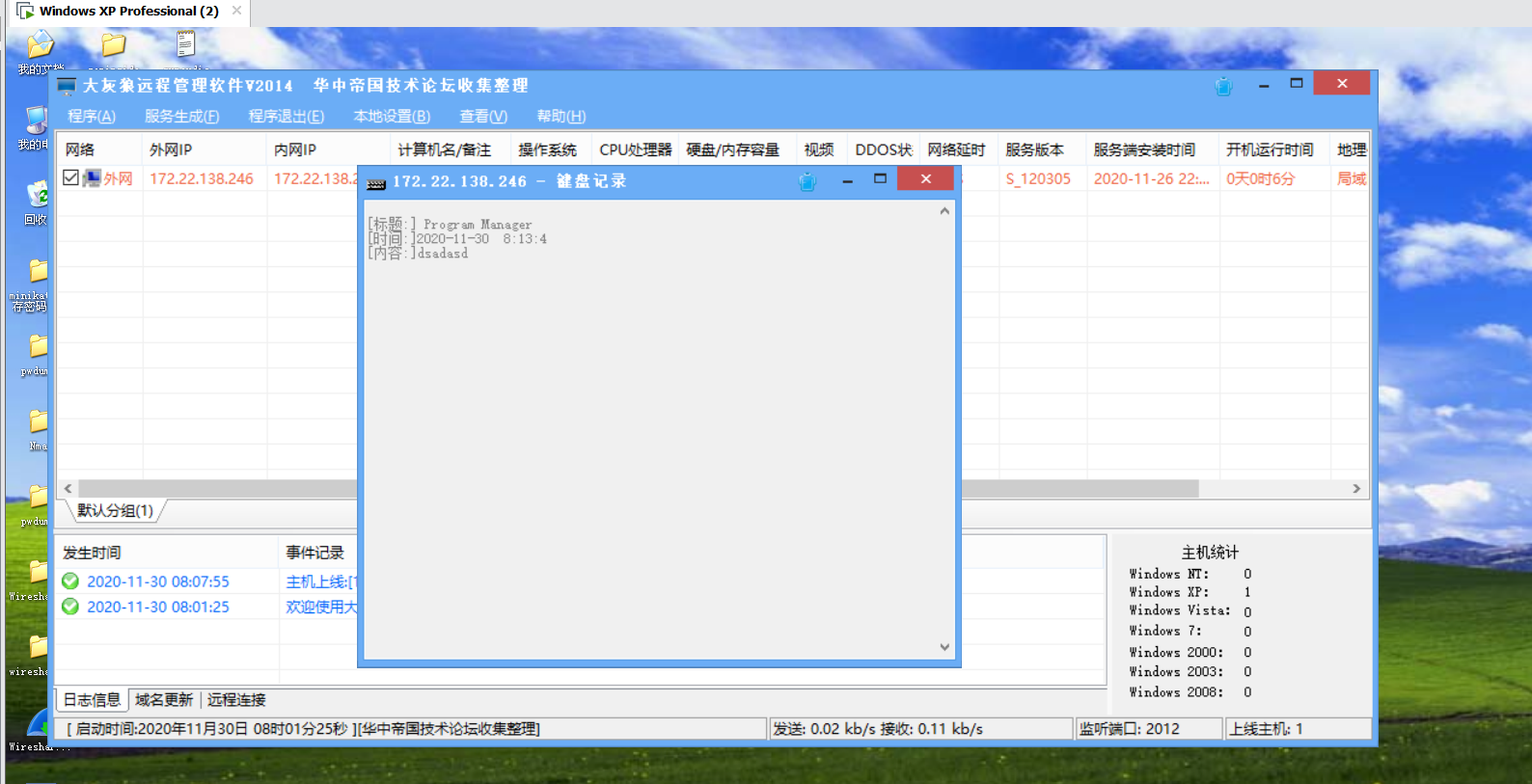Image resolution: width=1532 pixels, height=784 pixels.
Task: Sort by 网络 column header
Action: (100, 149)
